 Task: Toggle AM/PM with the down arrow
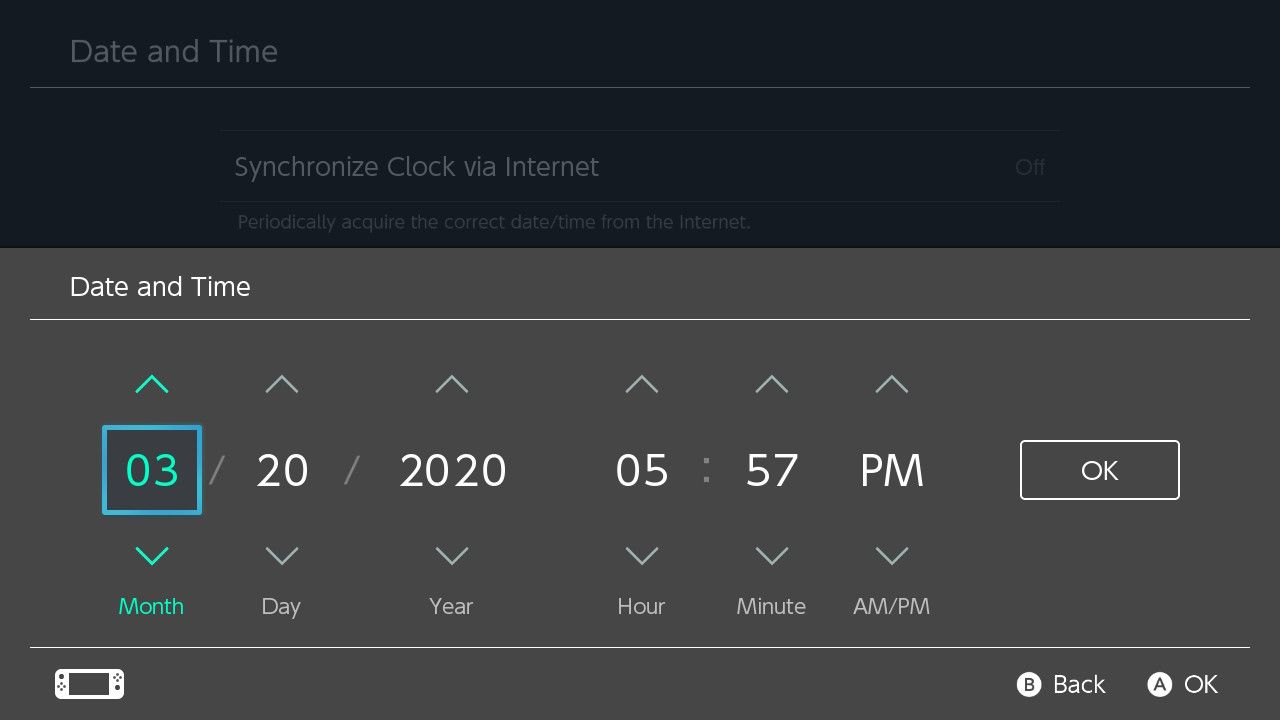[892, 556]
